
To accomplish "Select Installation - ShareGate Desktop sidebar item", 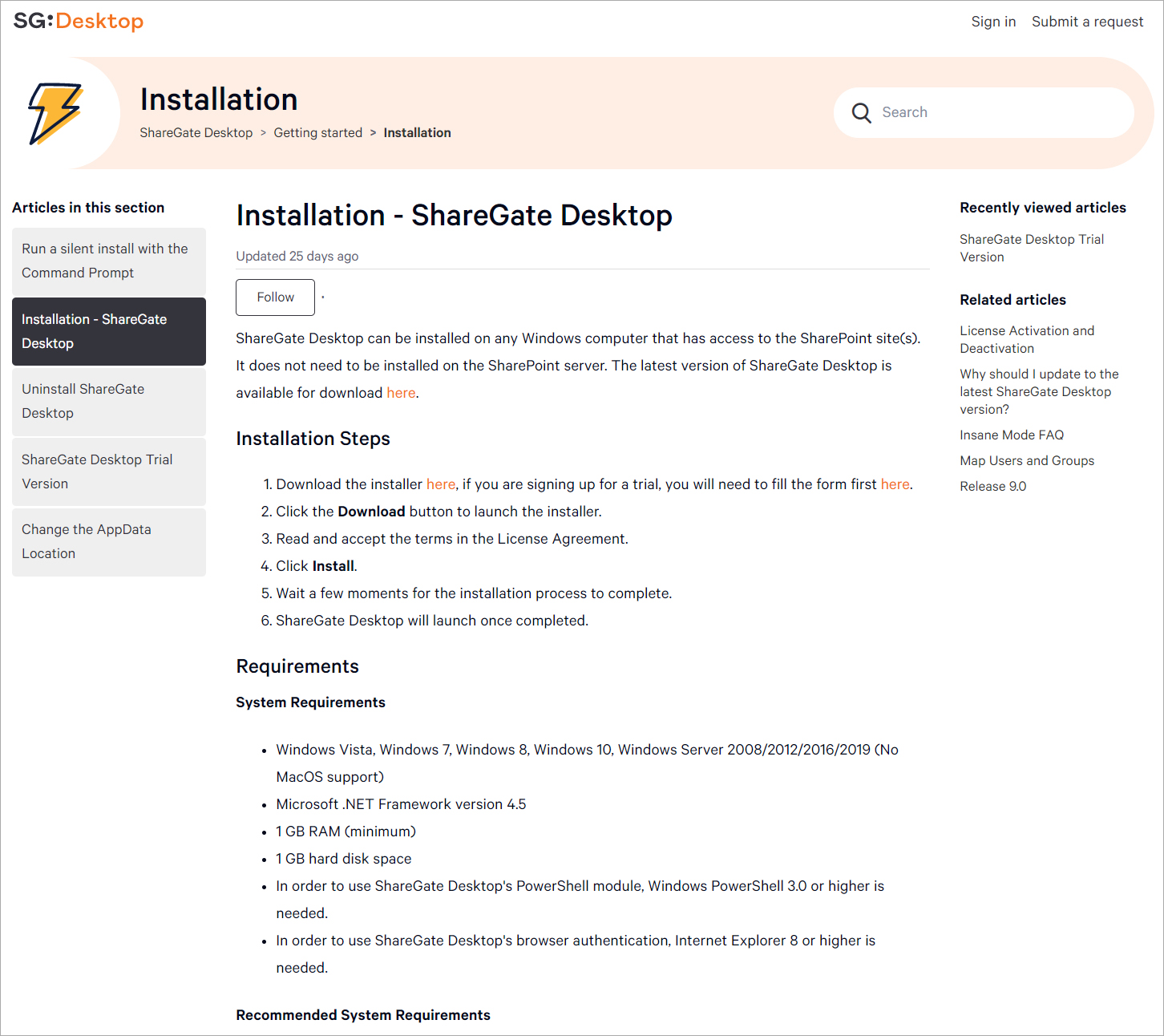I will point(109,331).
